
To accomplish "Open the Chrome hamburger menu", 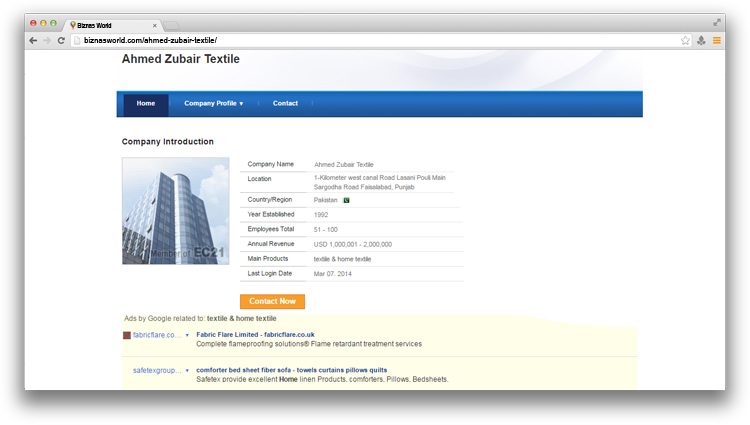I will (717, 41).
